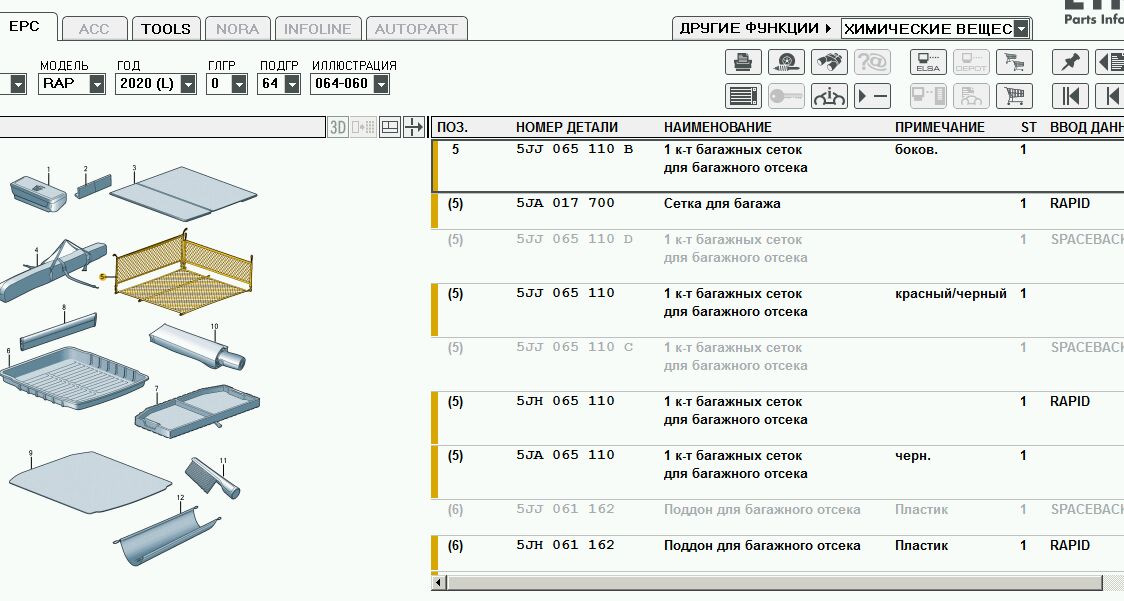
Task: Open the ГОД dropdown showing 2020 (L)
Action: 187,84
